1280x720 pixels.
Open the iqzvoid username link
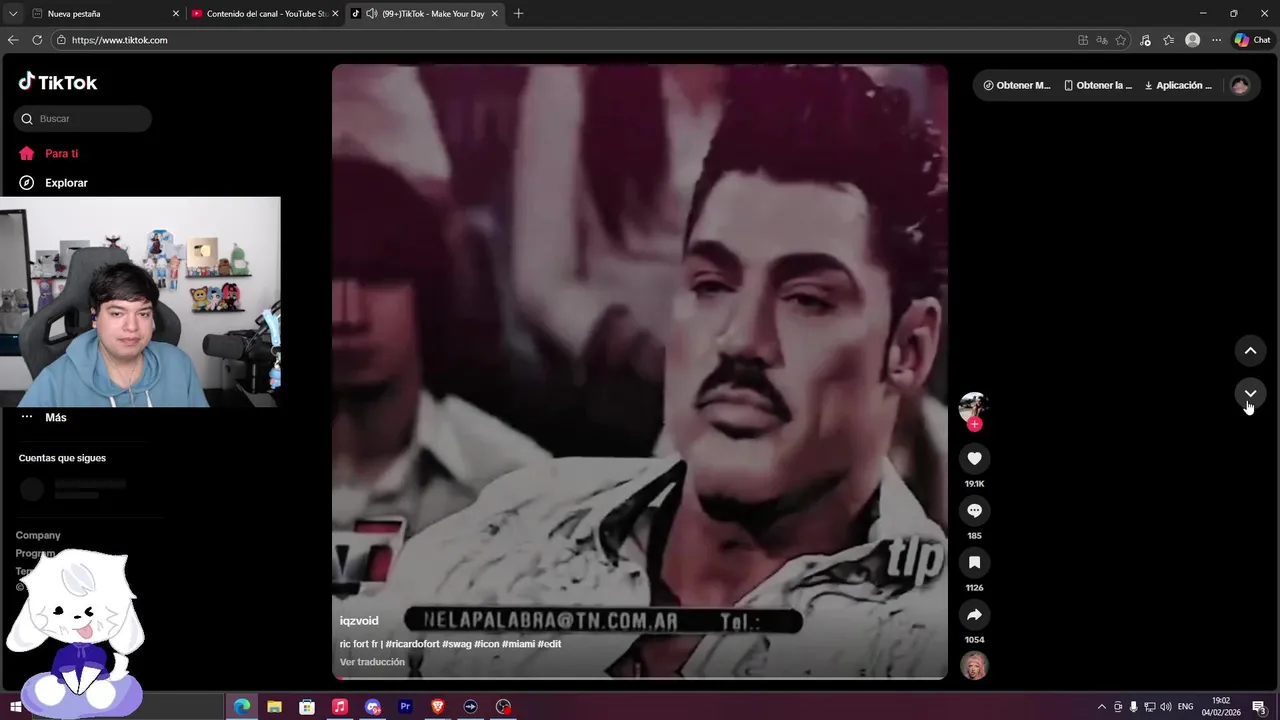(x=359, y=621)
